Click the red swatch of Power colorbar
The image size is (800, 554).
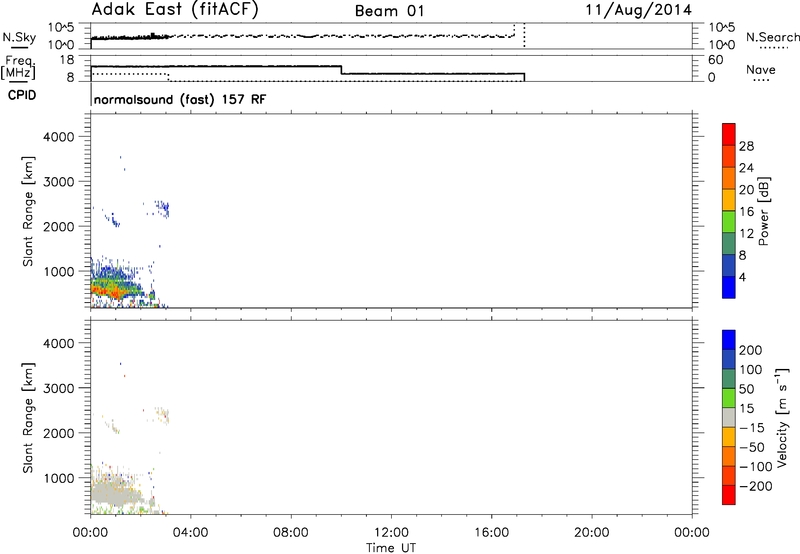[x=729, y=134]
